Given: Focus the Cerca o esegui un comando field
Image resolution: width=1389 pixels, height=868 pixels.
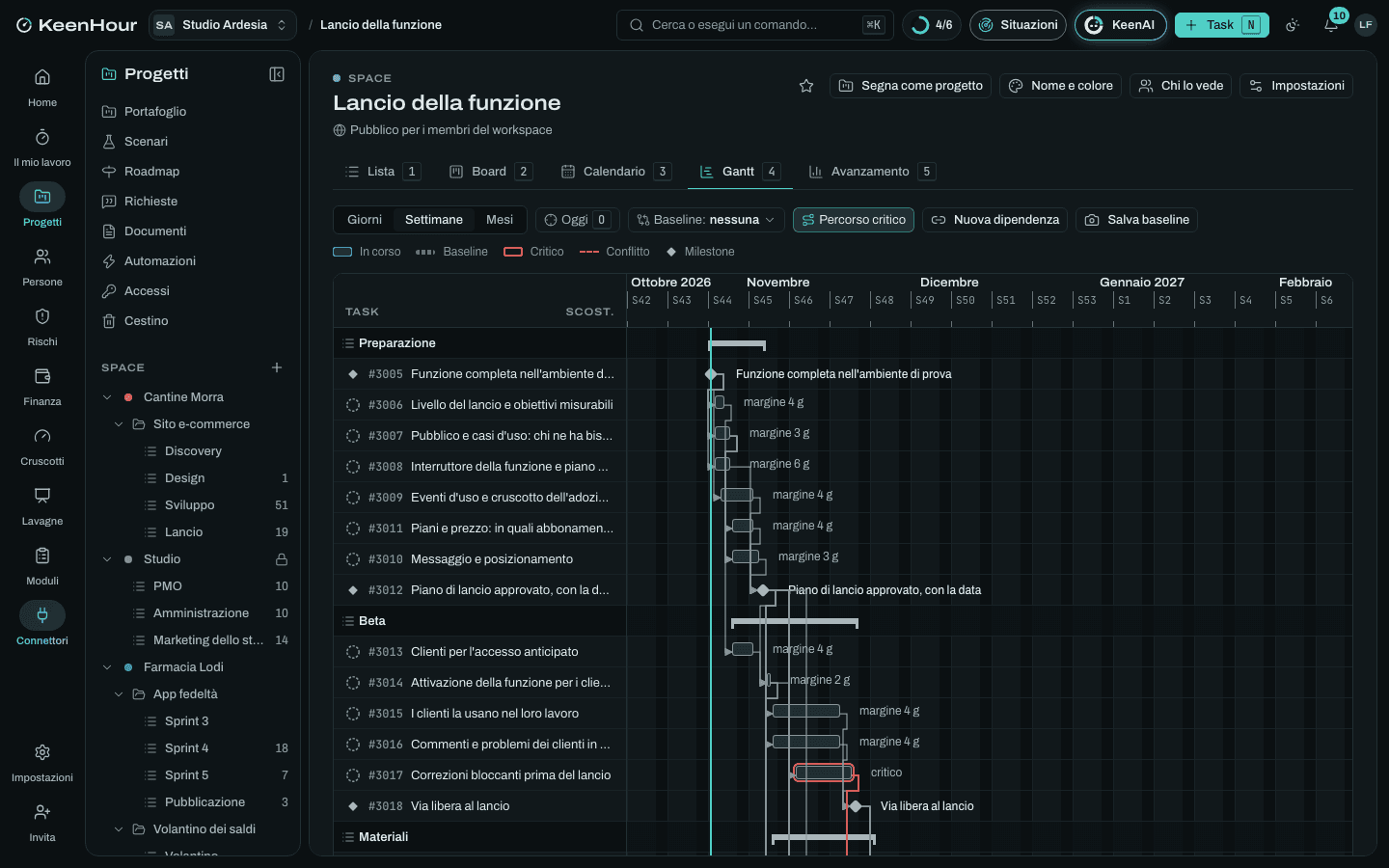Looking at the screenshot, I should click(x=754, y=25).
